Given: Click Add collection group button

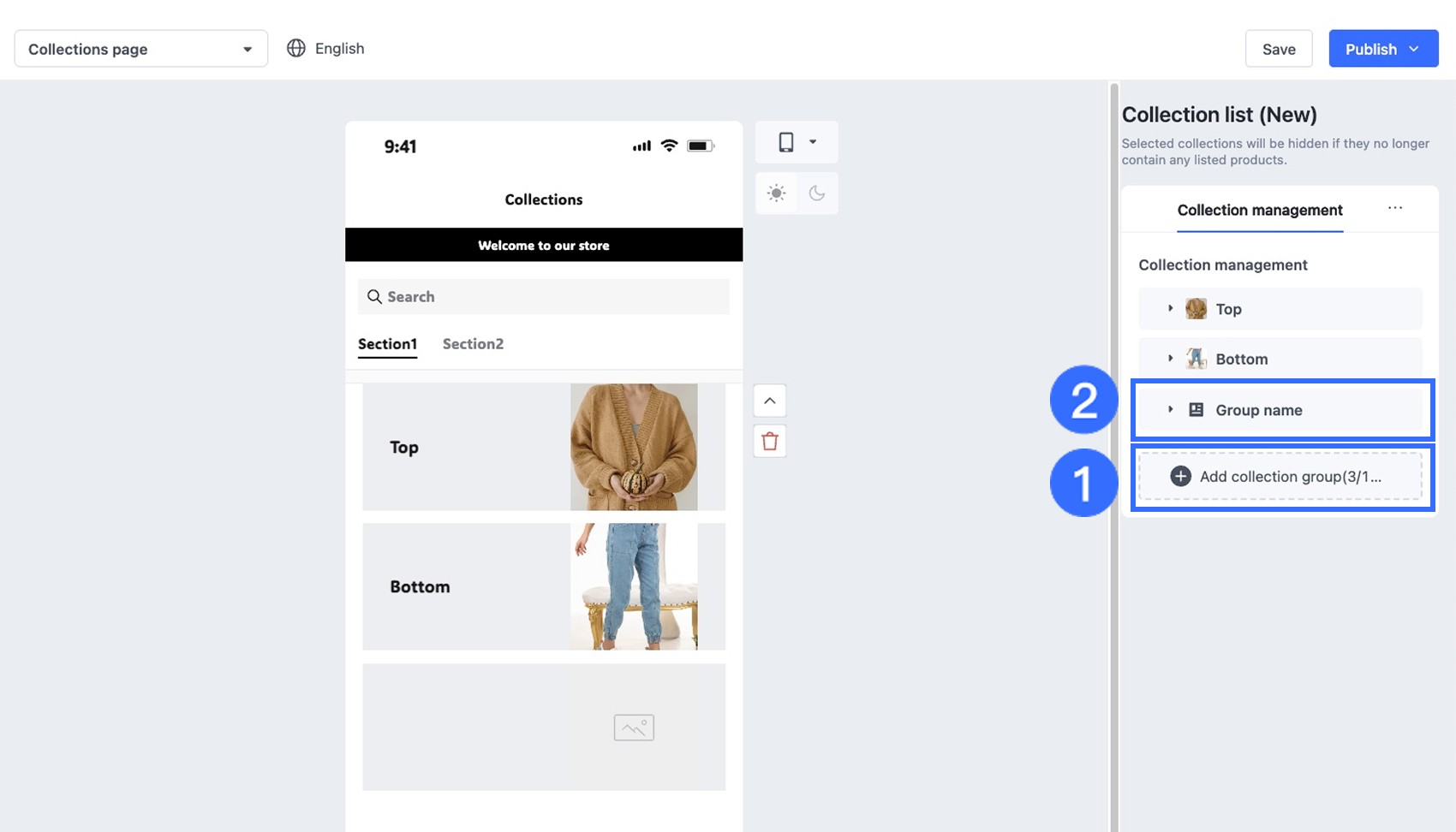Looking at the screenshot, I should pos(1280,477).
